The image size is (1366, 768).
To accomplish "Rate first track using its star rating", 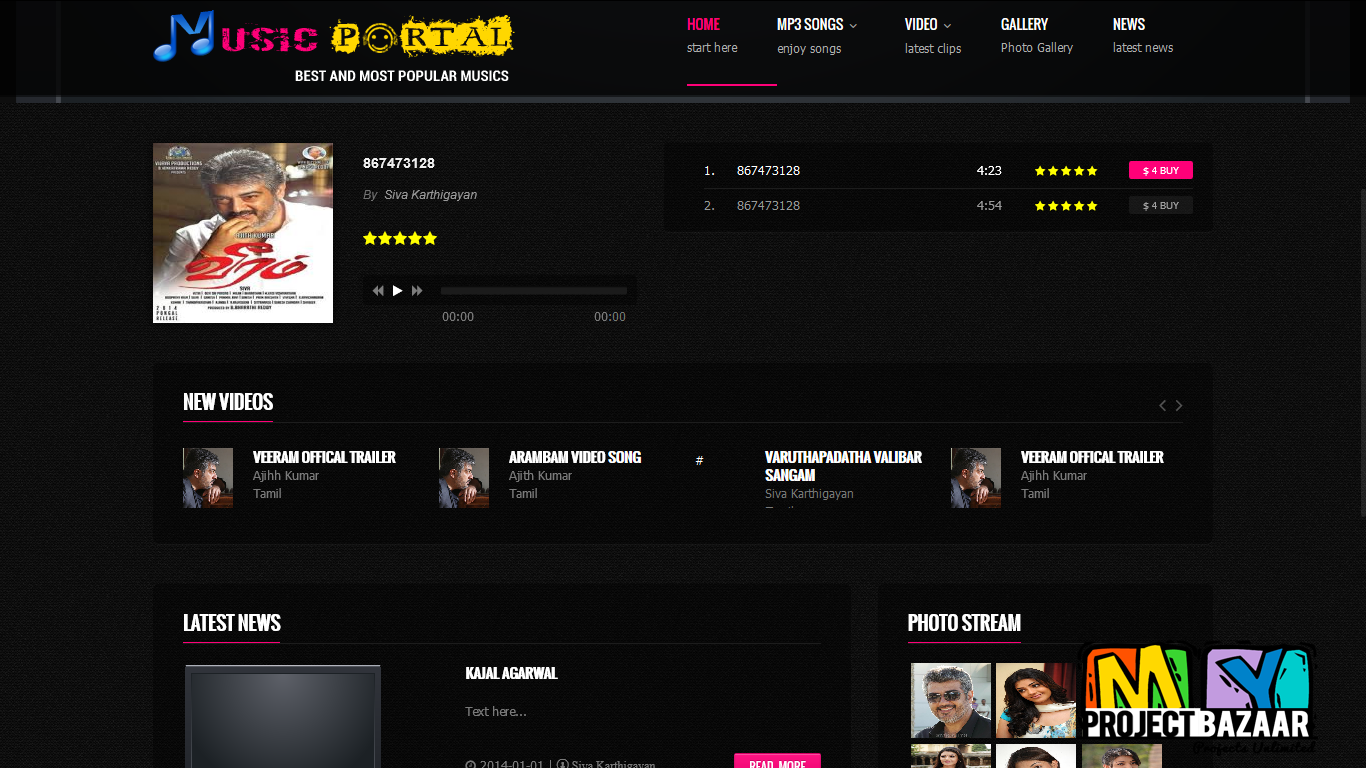I will (x=1065, y=171).
